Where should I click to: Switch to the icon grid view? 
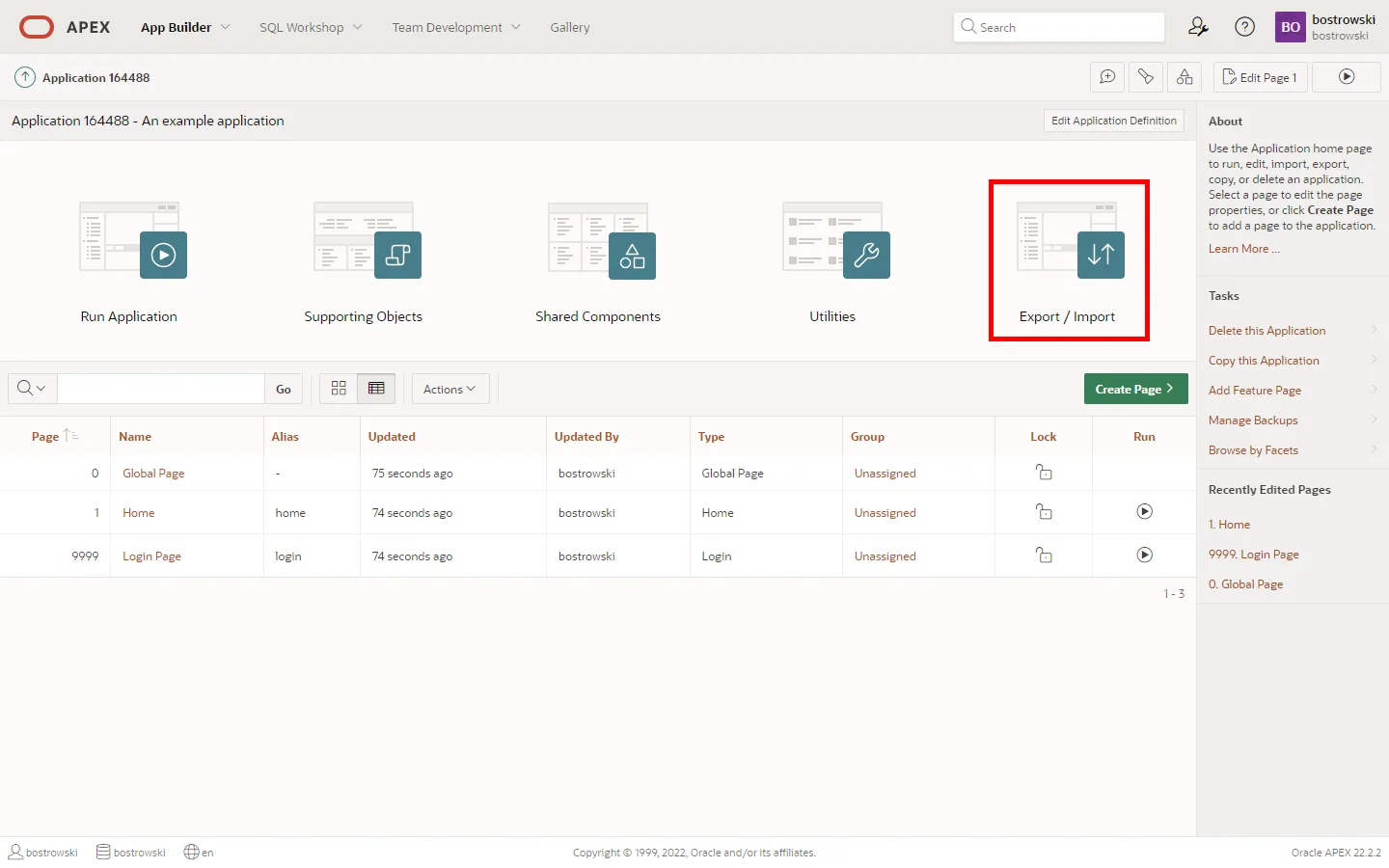(339, 389)
